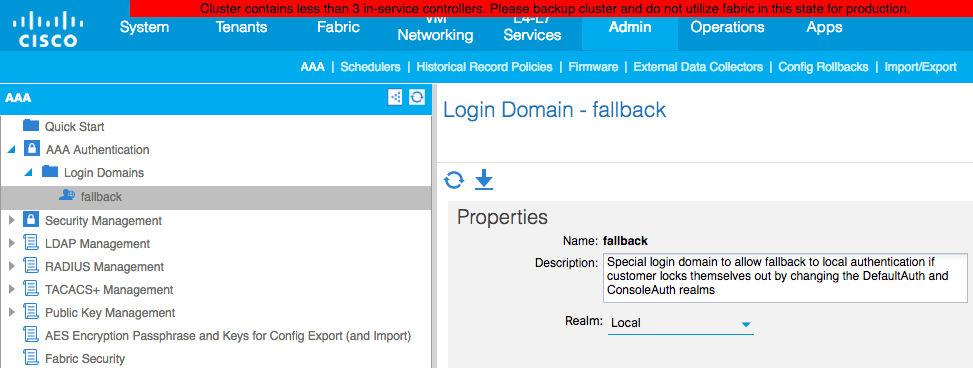Refresh the Login Domain properties
973x368 pixels.
point(454,180)
